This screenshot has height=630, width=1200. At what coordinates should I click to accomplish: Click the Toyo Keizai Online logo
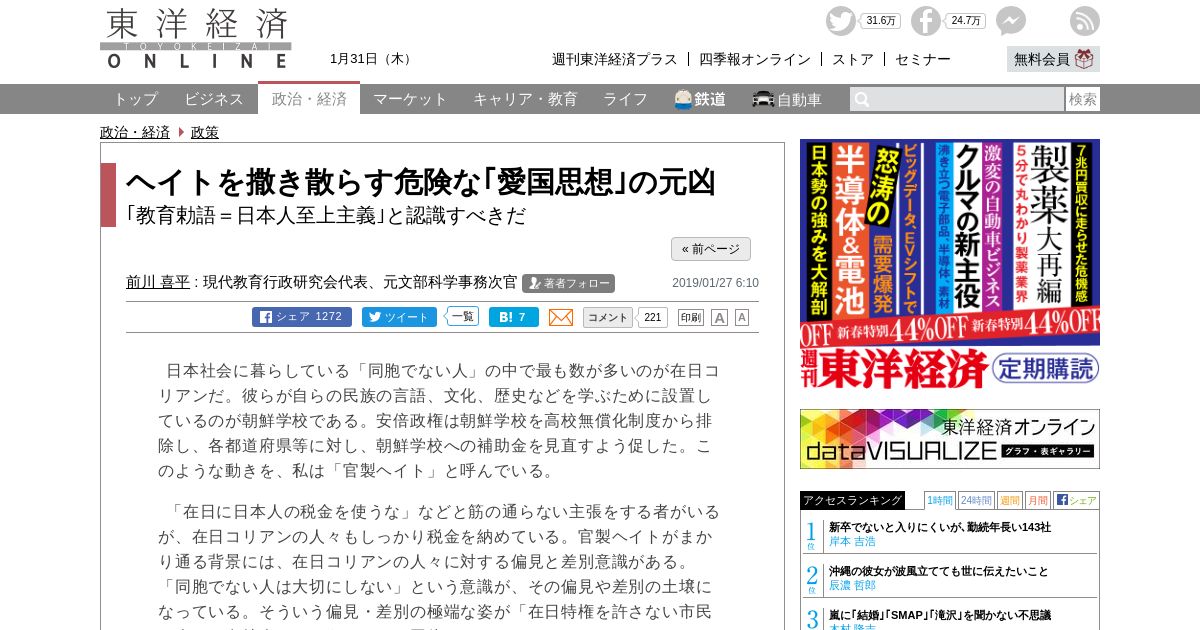coord(196,38)
